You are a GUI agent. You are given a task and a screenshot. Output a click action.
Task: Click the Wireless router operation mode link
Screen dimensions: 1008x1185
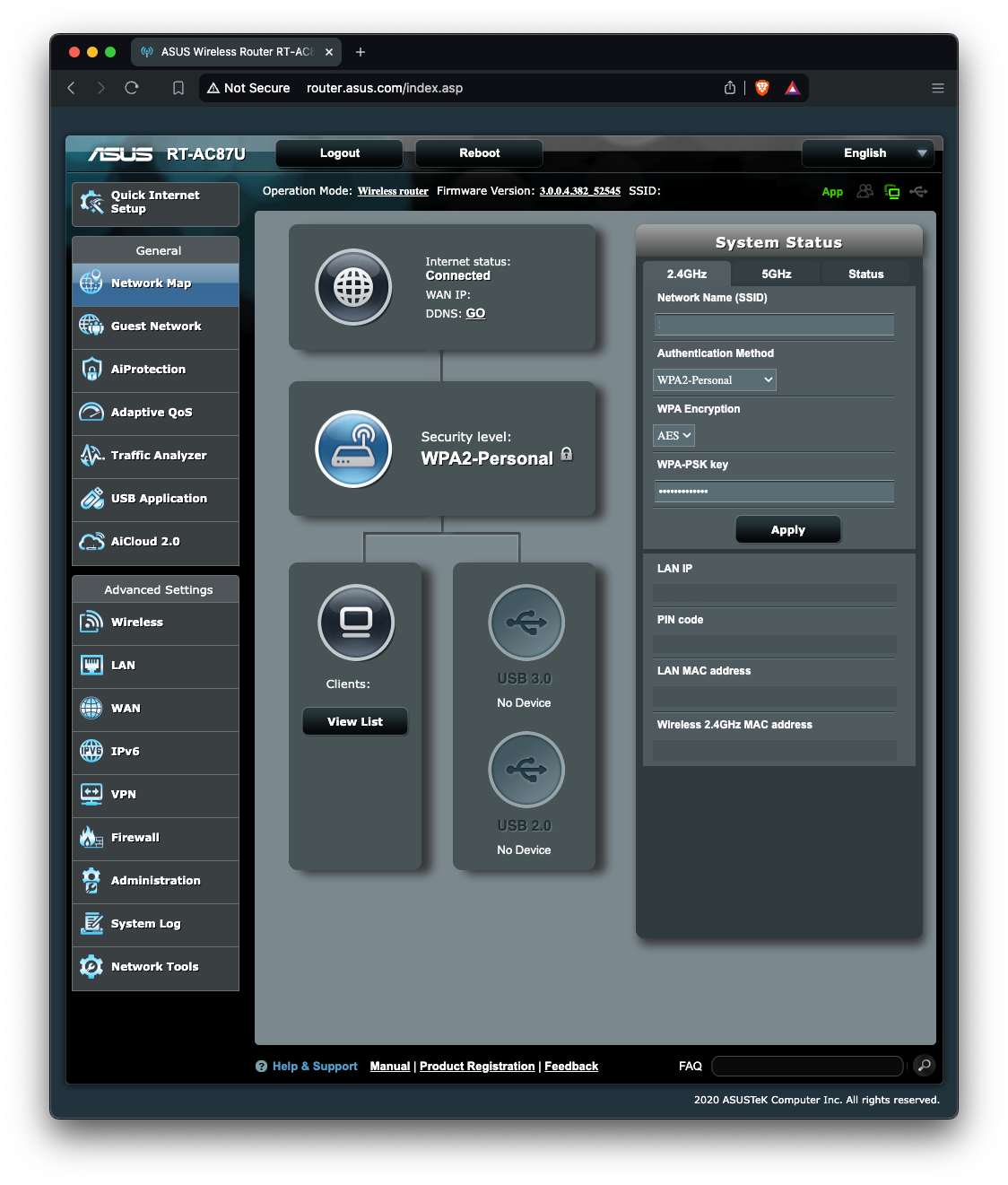tap(393, 191)
